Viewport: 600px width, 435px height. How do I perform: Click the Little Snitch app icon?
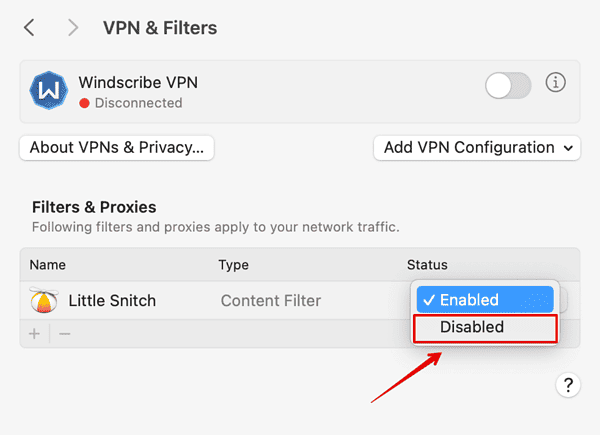(44, 300)
